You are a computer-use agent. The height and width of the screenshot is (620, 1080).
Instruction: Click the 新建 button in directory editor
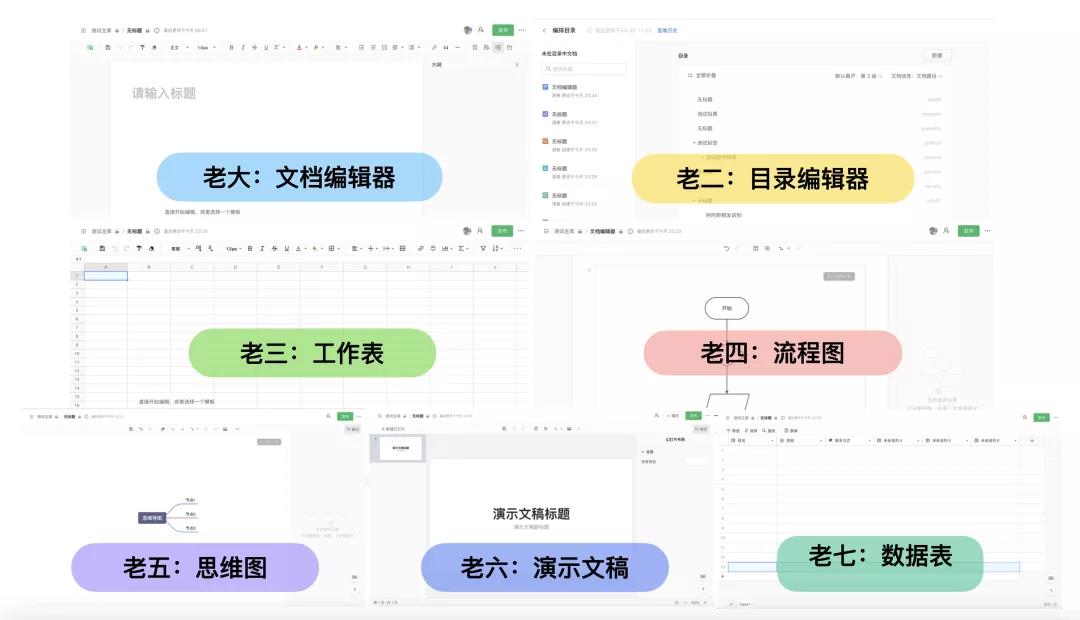click(937, 55)
